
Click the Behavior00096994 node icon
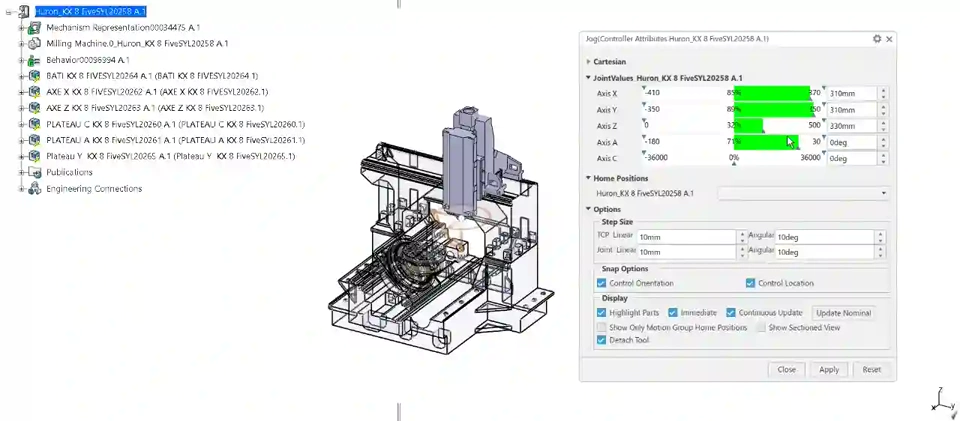coord(35,60)
